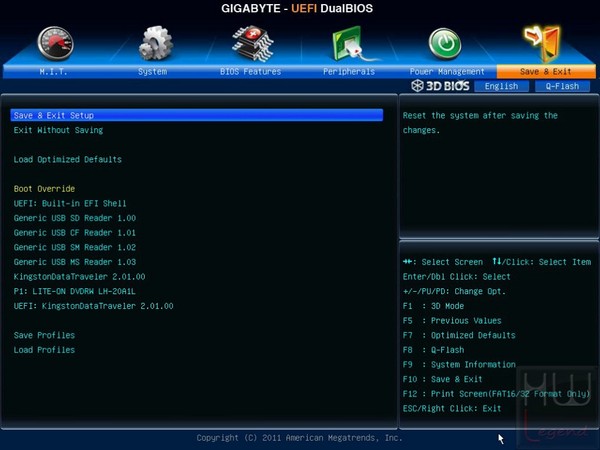
Task: Open Load Profiles
Action: [x=44, y=350]
